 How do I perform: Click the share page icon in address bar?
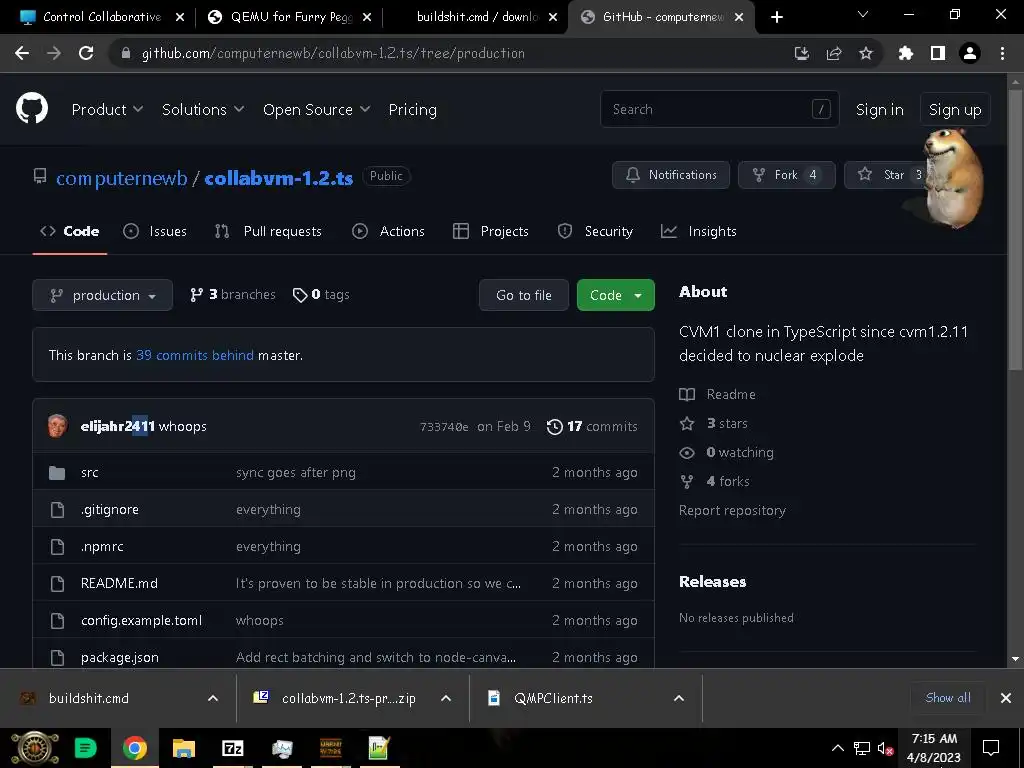pyautogui.click(x=834, y=54)
